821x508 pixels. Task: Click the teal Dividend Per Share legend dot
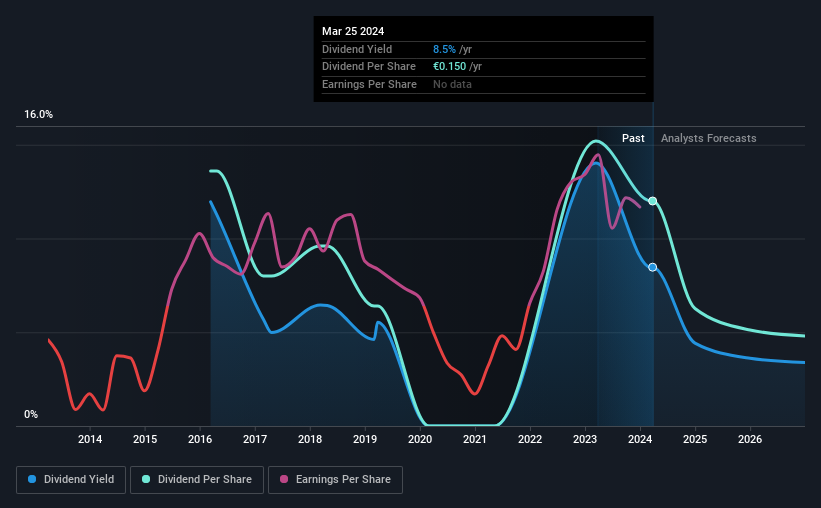pos(146,479)
